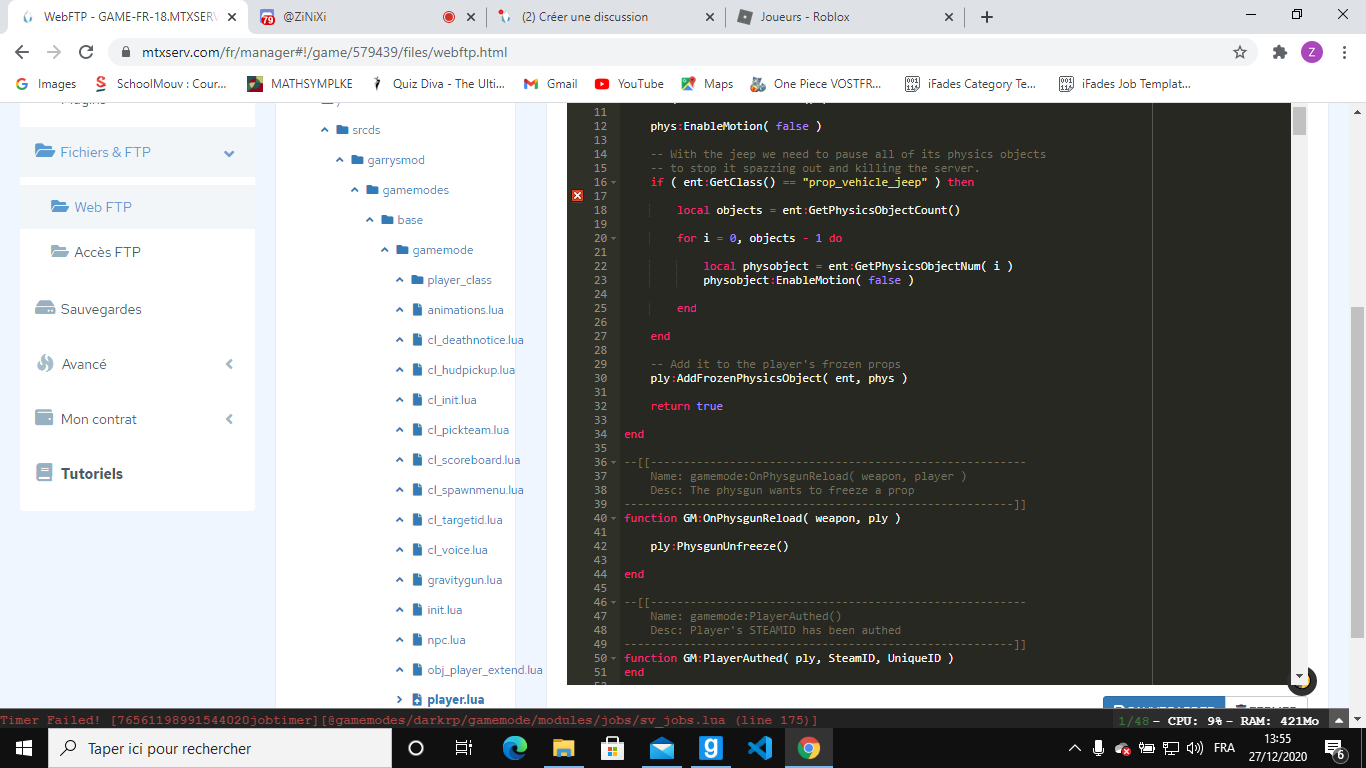1366x768 pixels.
Task: Click the folder icon next to player_class
Action: click(418, 280)
